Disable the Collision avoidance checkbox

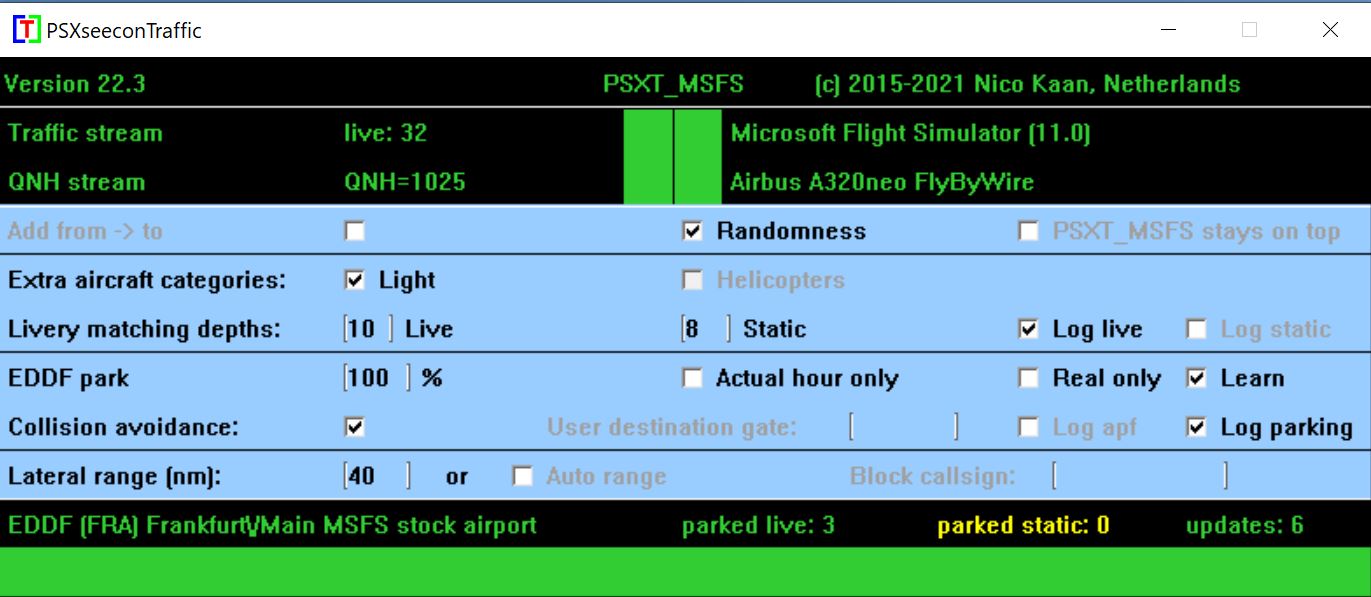coord(354,427)
